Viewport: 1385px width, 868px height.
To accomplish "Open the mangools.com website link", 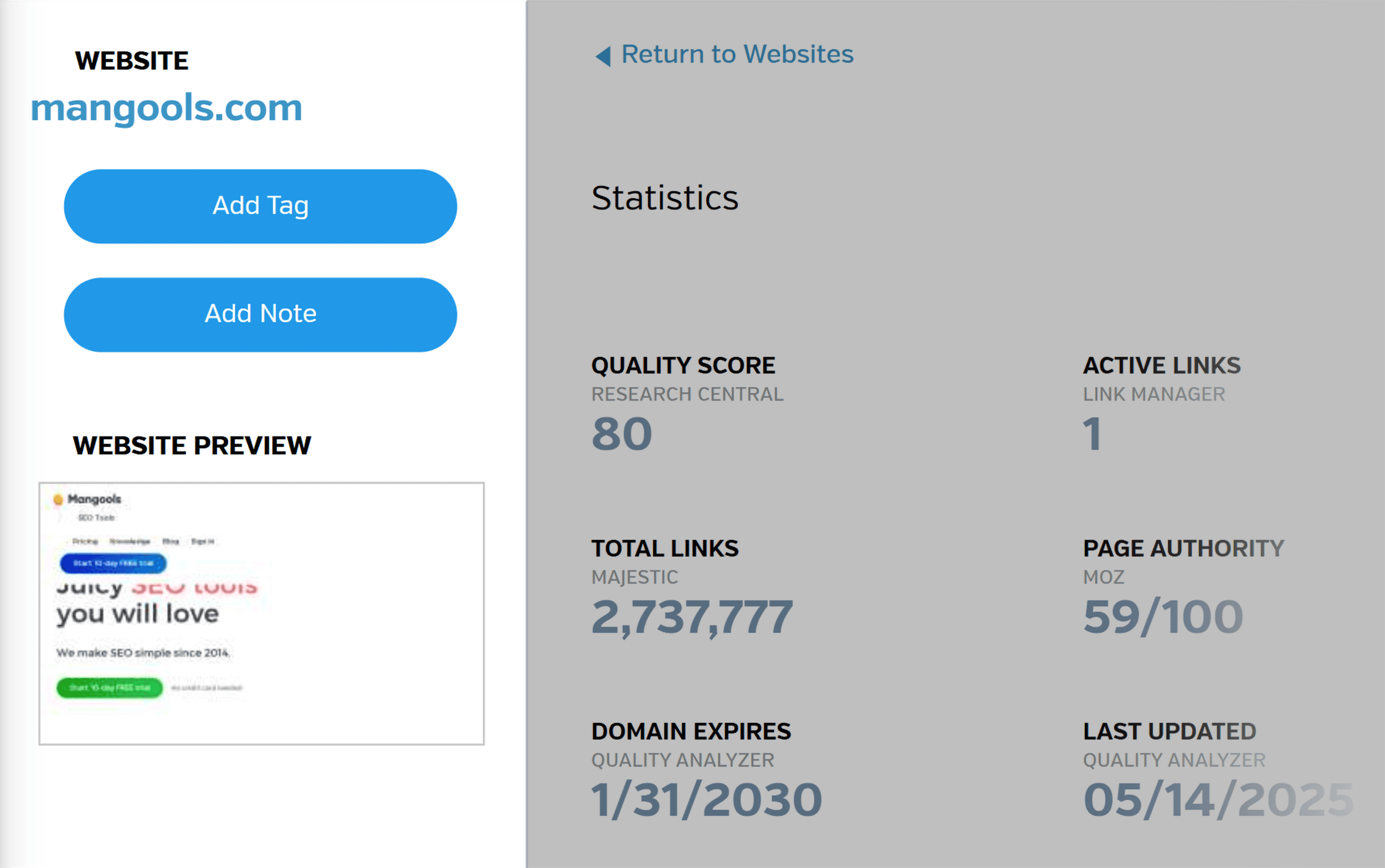I will click(x=166, y=108).
